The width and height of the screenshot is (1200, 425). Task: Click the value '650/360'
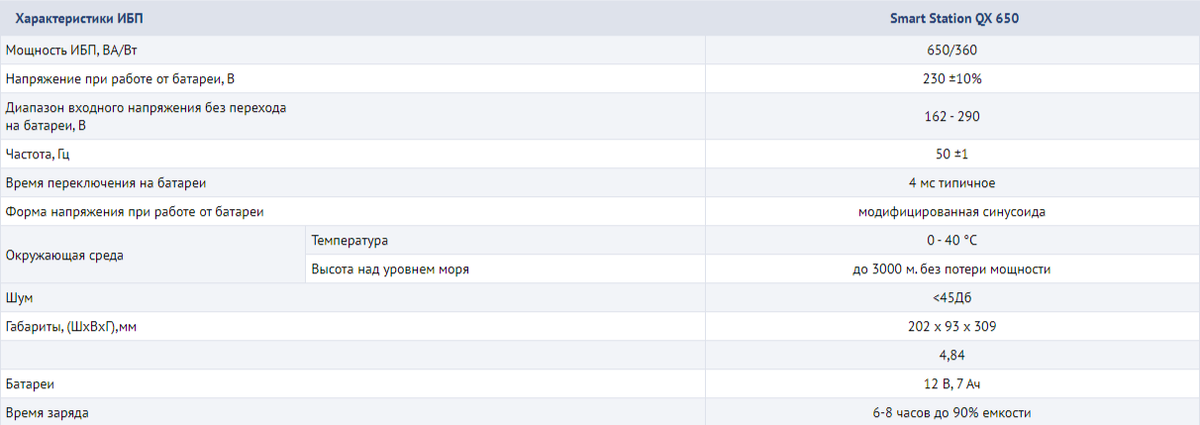pyautogui.click(x=952, y=50)
